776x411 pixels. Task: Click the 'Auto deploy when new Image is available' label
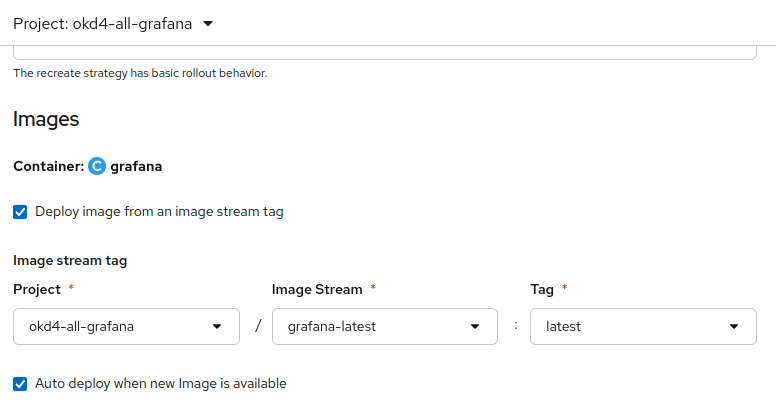(160, 383)
